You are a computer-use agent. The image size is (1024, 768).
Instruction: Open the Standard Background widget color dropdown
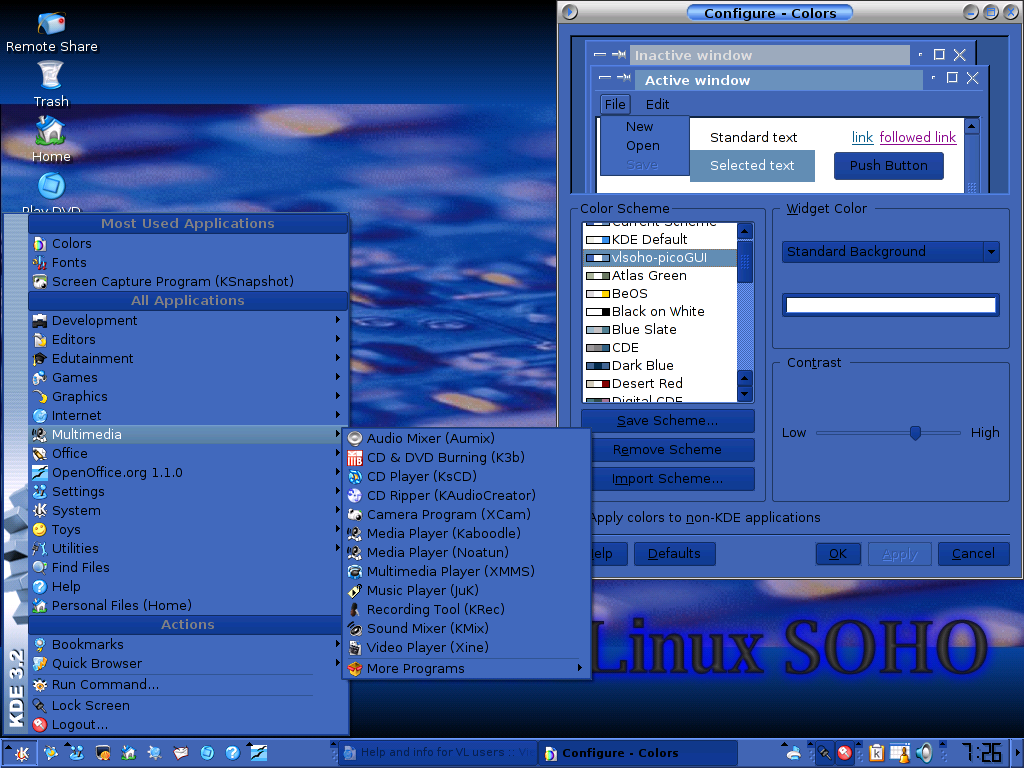pos(890,252)
